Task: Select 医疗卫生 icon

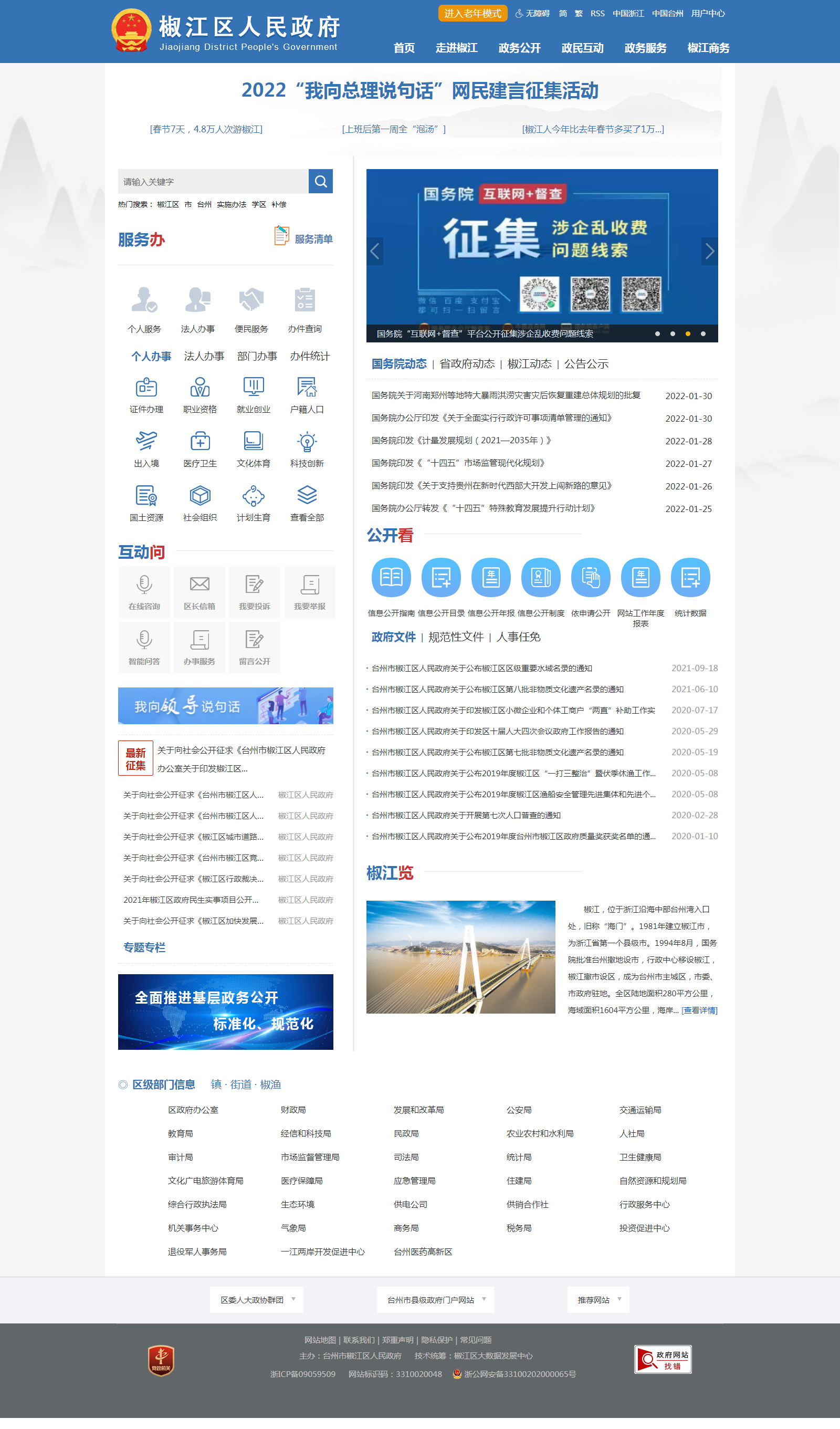Action: [199, 442]
